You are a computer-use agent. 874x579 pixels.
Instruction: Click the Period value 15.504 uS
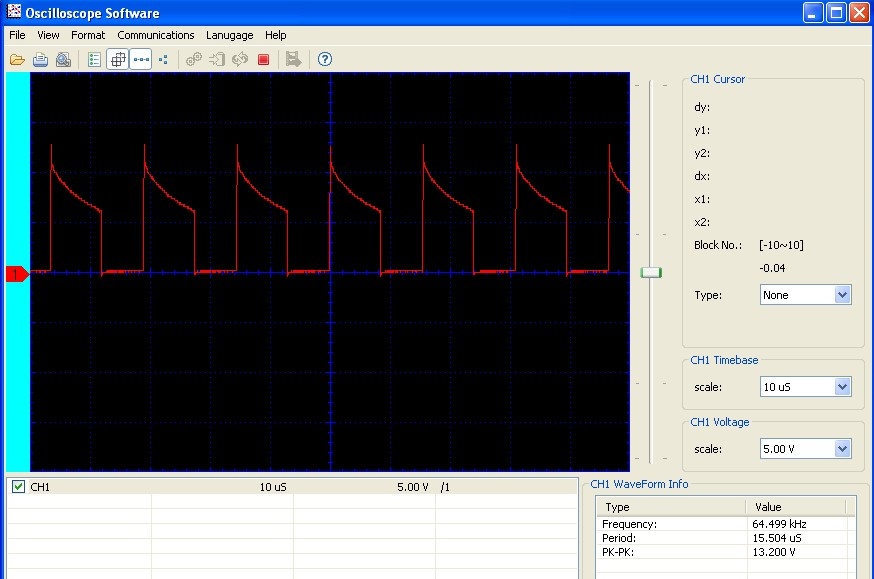coord(776,538)
